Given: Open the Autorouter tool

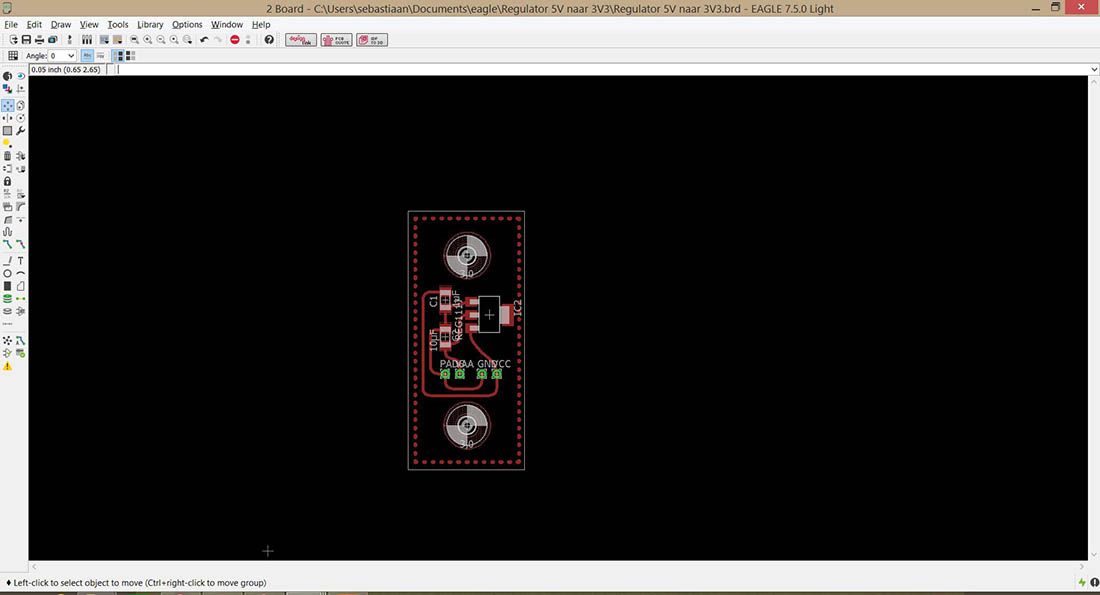Looking at the screenshot, I should [x=20, y=340].
